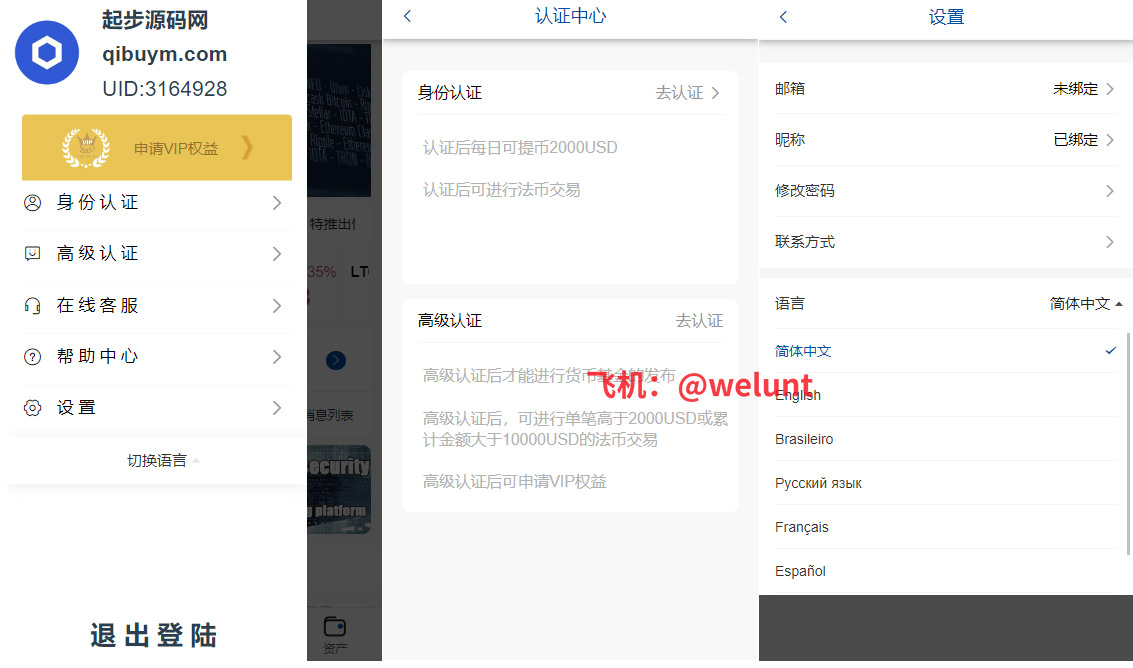Image resolution: width=1133 pixels, height=668 pixels.
Task: Click the chevron at the 昵称 row
Action: pos(1110,140)
